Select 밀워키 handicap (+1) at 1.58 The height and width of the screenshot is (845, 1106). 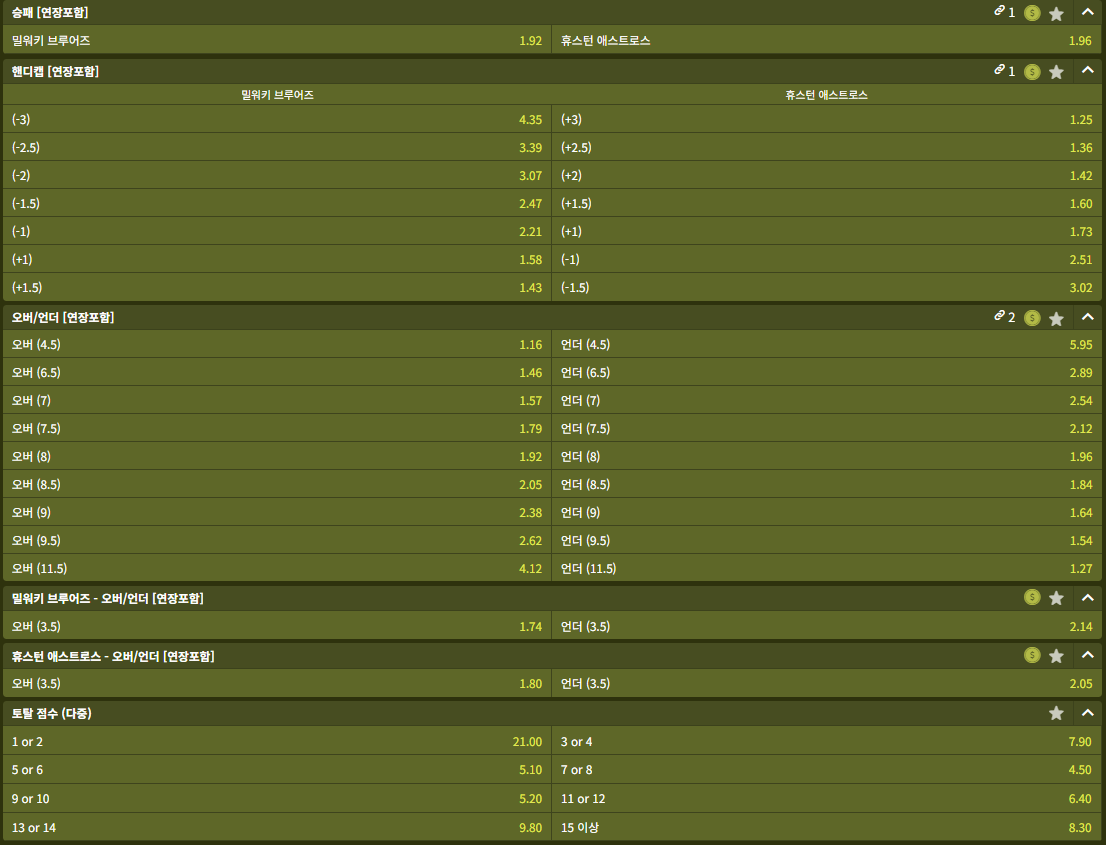(x=277, y=259)
